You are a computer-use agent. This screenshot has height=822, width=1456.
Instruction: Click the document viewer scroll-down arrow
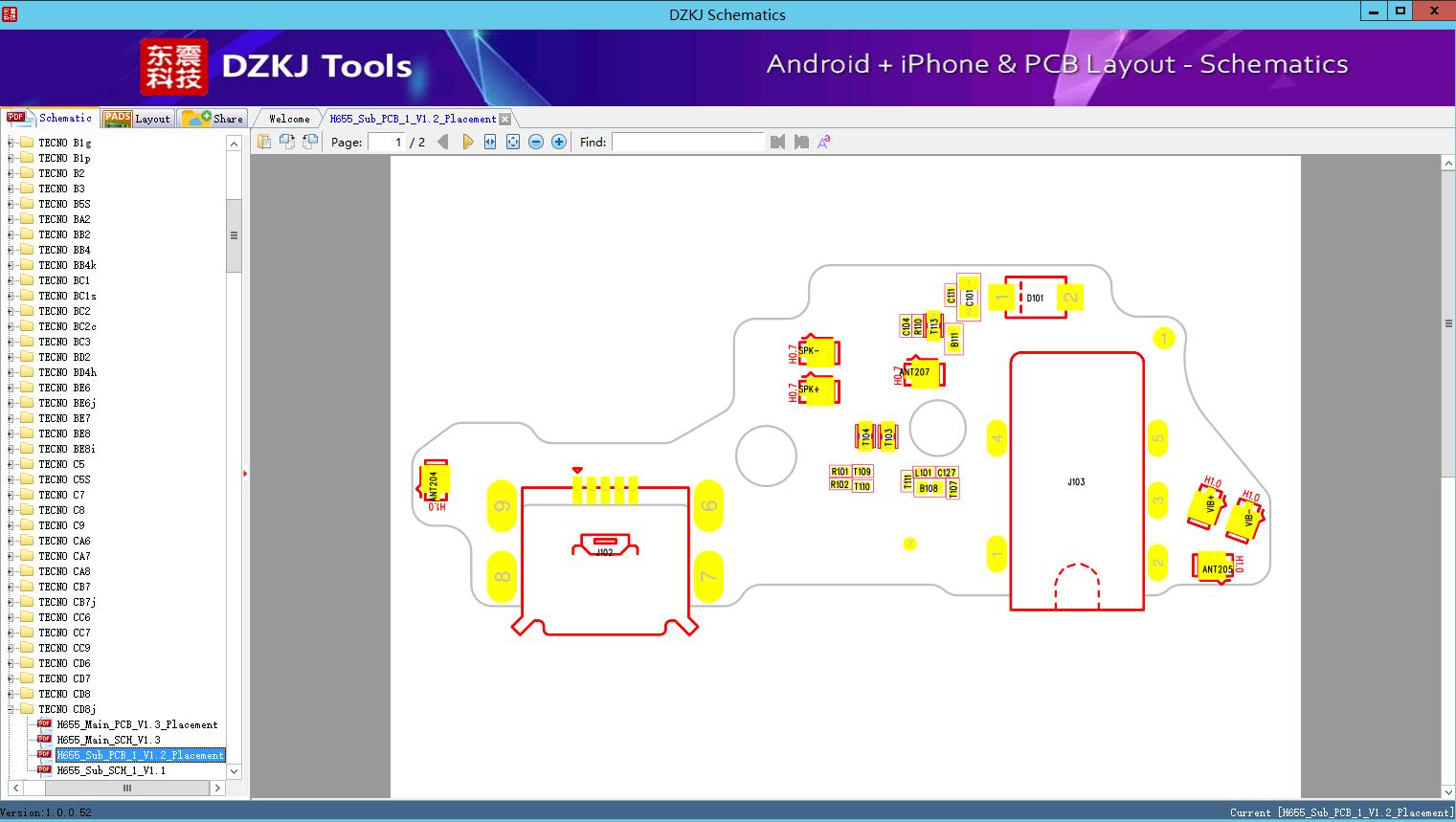point(1448,791)
